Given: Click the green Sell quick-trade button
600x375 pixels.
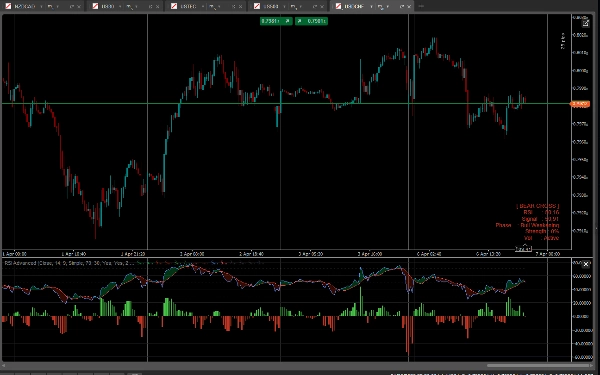Looking at the screenshot, I should 276,21.
